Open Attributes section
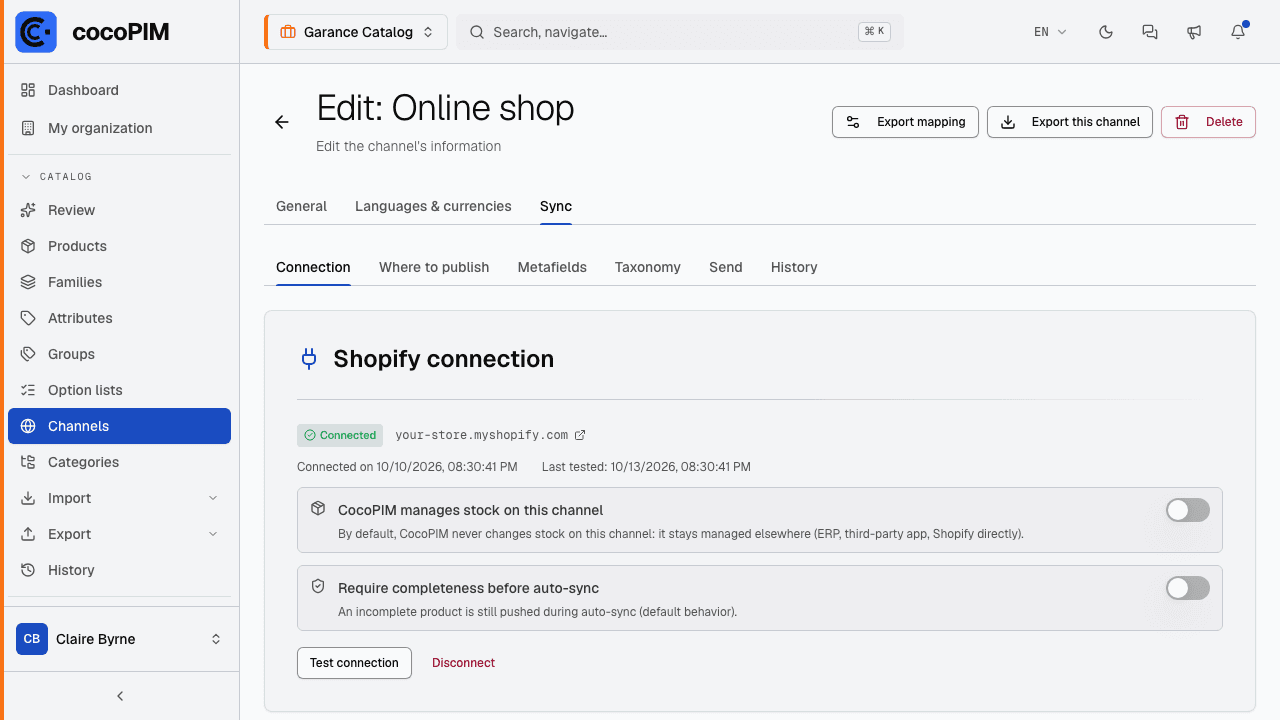Viewport: 1280px width, 720px height. click(x=119, y=318)
